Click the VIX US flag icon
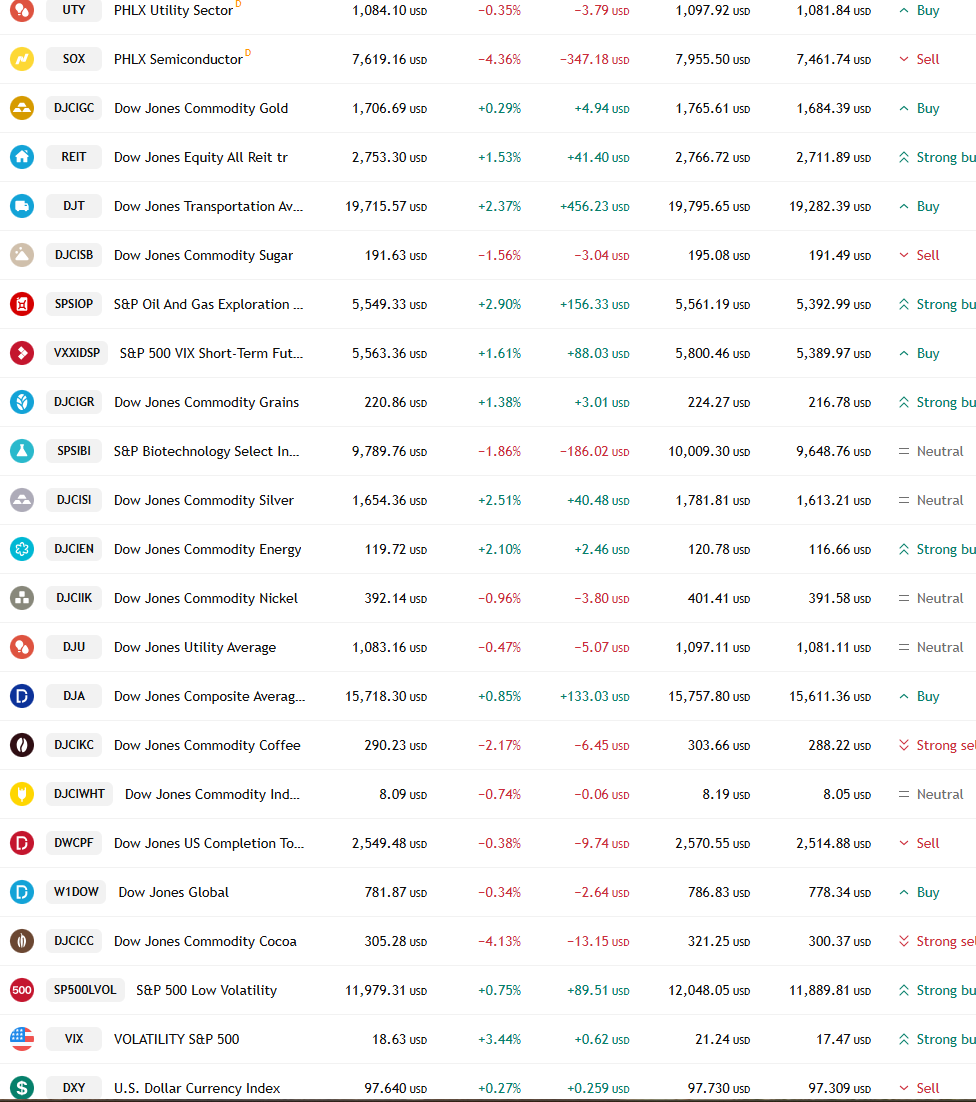 (x=22, y=1039)
